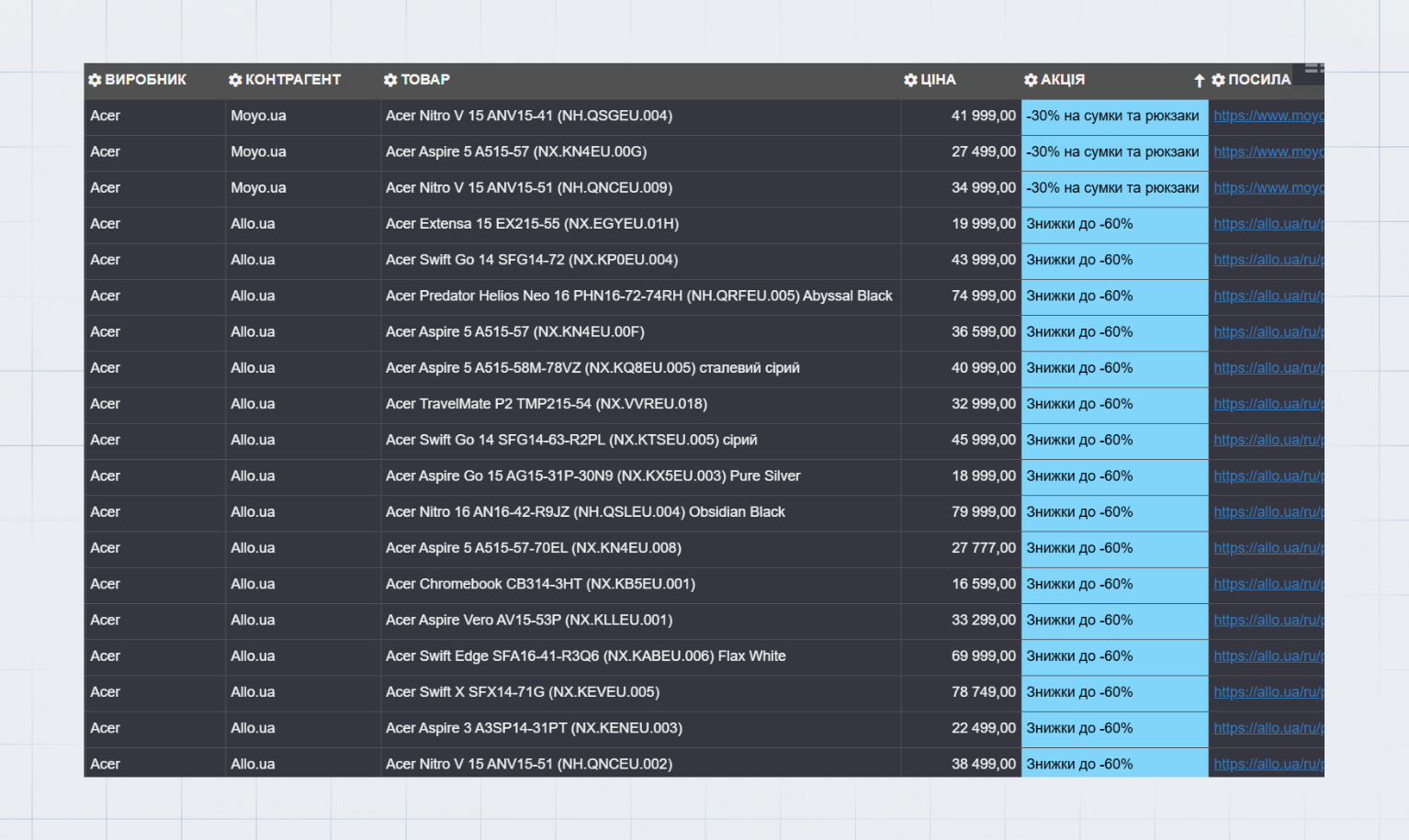Screen dimensions: 1409x840
Task: Open settings gear for ПОСИЛА column
Action: [1218, 80]
